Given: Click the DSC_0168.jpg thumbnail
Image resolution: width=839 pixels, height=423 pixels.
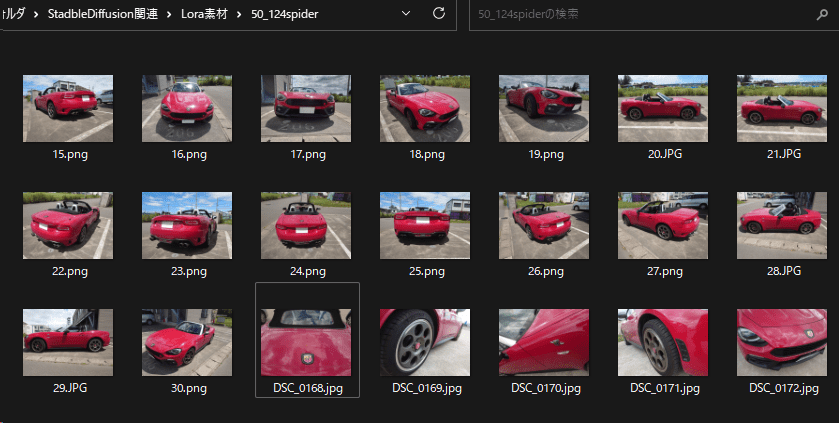Looking at the screenshot, I should (x=306, y=342).
